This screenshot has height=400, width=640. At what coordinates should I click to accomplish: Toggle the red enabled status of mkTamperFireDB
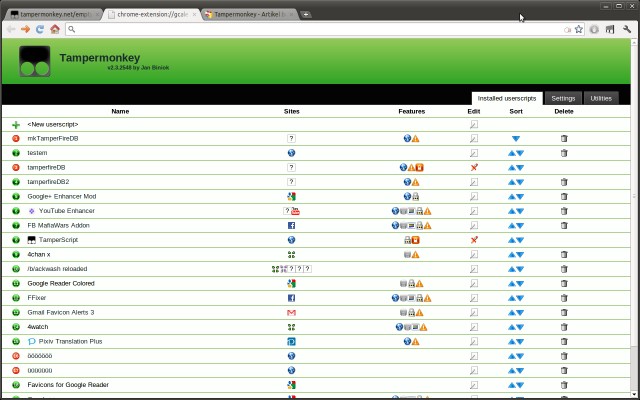point(16,138)
